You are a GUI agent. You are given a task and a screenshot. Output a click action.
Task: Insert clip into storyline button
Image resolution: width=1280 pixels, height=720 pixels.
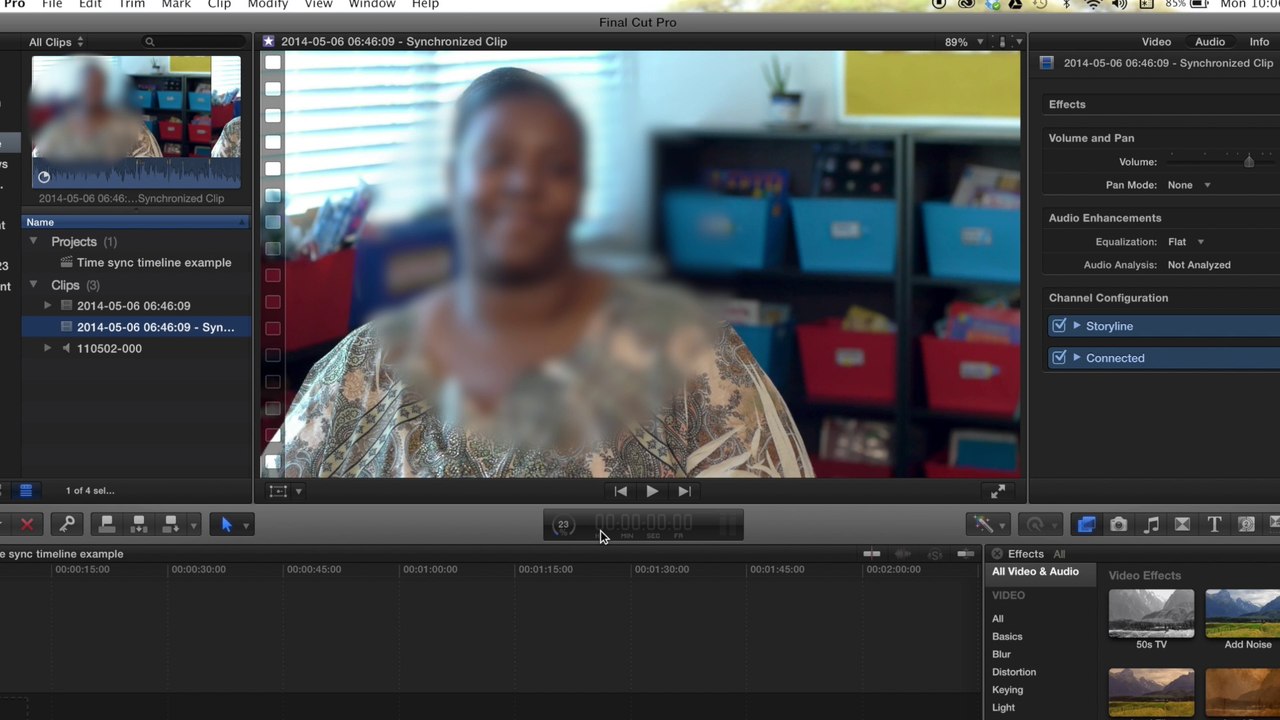(x=139, y=524)
